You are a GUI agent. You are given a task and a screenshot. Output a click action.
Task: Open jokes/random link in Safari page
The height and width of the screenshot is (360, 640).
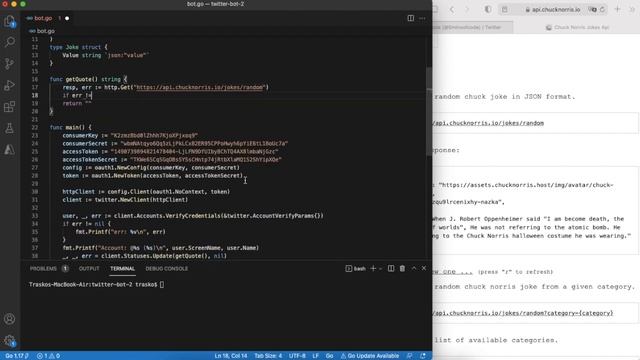click(x=489, y=123)
